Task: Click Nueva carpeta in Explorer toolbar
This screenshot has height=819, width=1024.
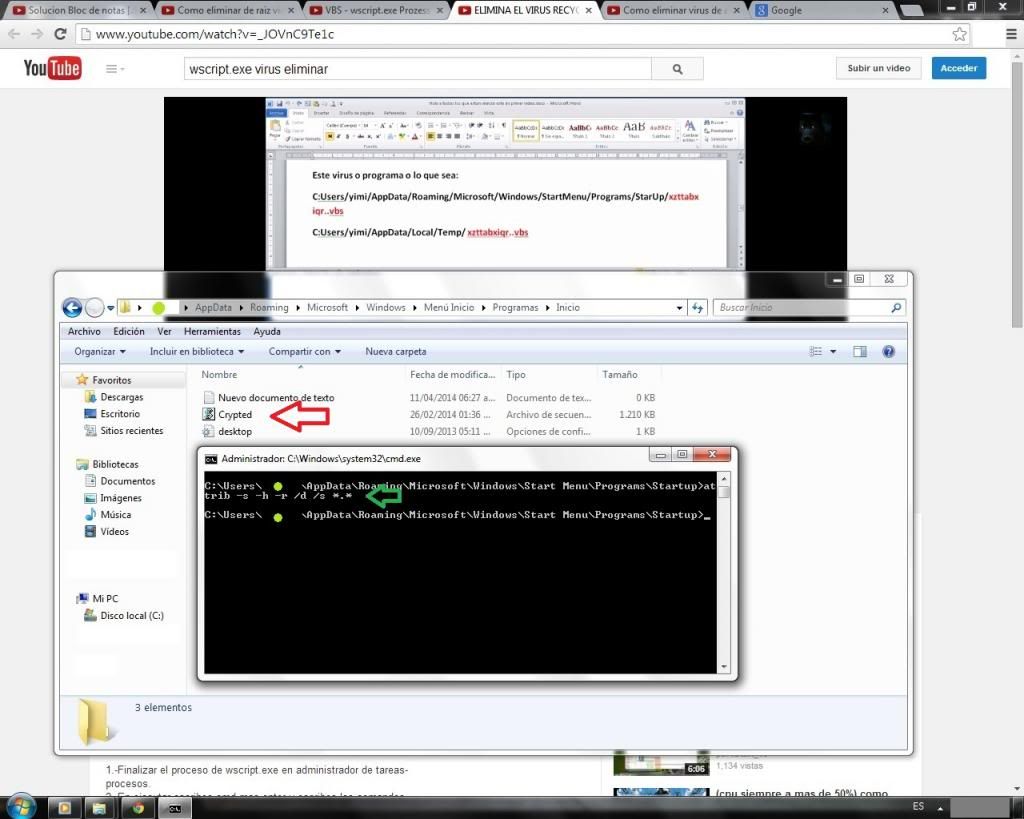Action: pos(396,351)
